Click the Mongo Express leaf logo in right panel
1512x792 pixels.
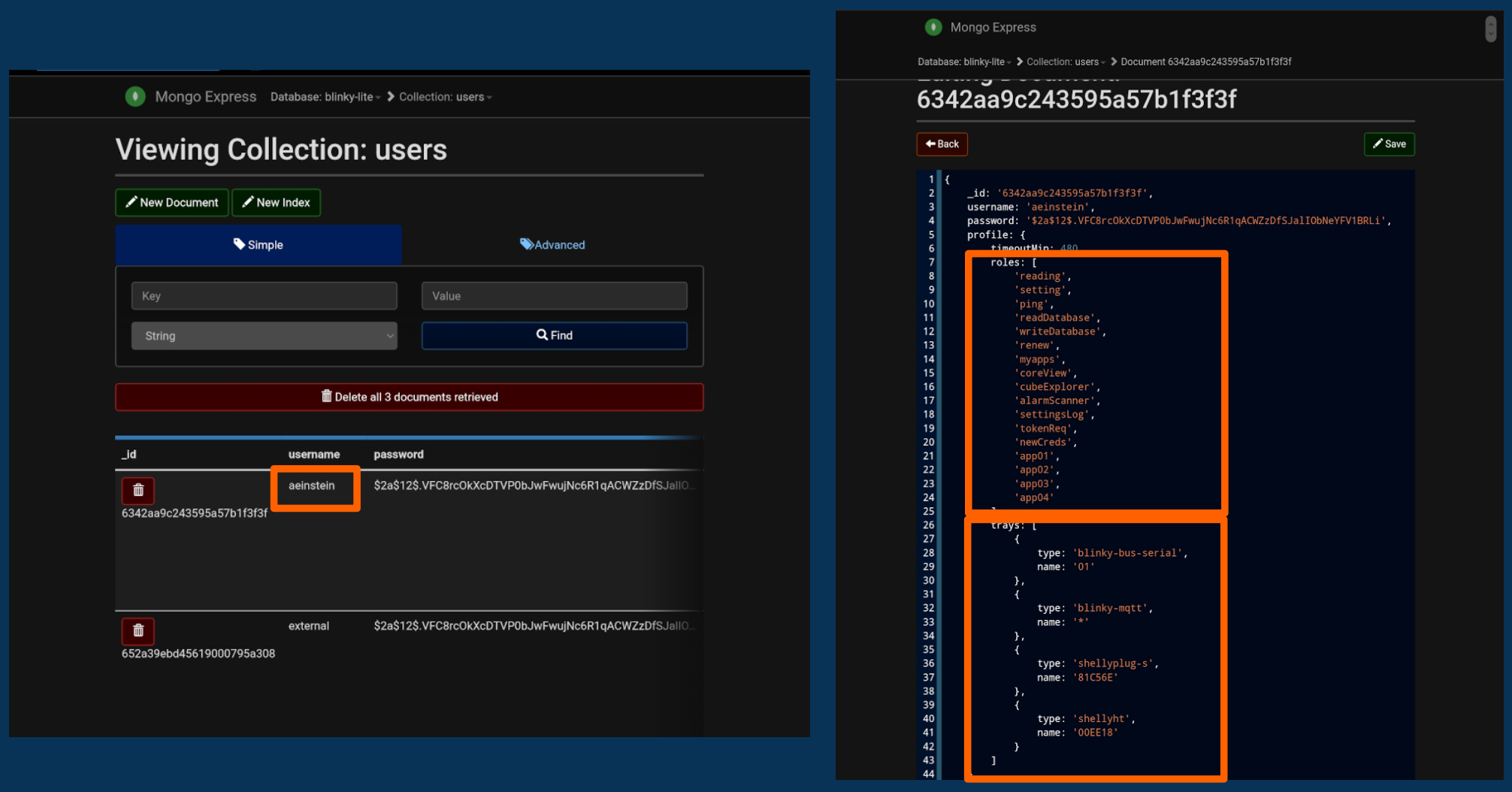pyautogui.click(x=933, y=27)
